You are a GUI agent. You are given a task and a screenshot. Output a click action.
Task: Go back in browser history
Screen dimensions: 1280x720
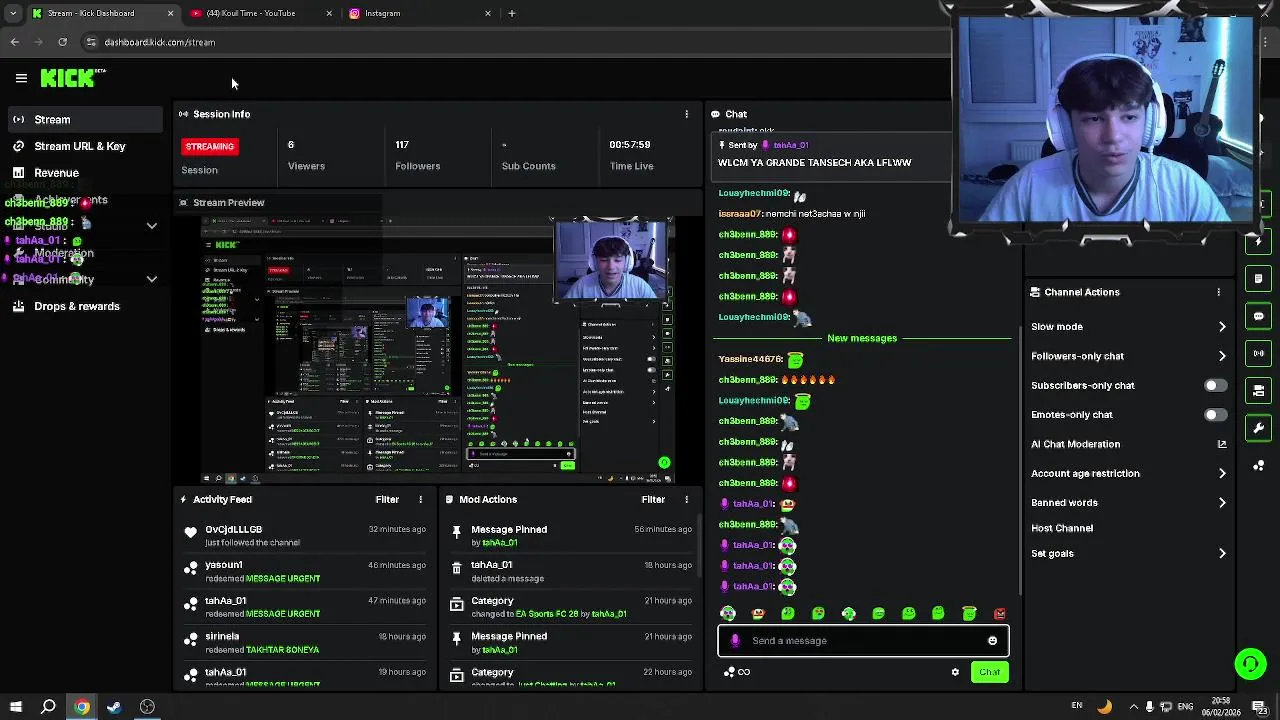(x=15, y=42)
